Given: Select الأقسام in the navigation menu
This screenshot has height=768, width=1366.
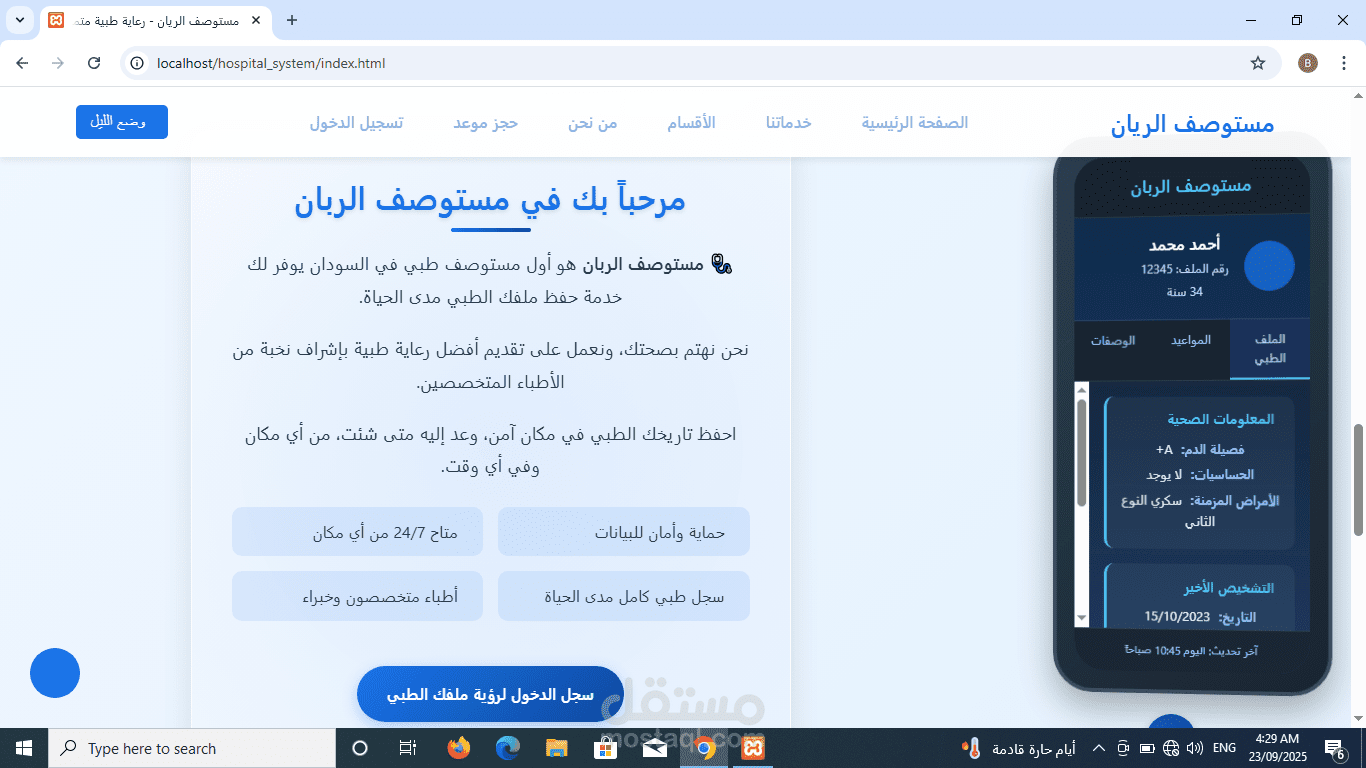Looking at the screenshot, I should pyautogui.click(x=690, y=122).
